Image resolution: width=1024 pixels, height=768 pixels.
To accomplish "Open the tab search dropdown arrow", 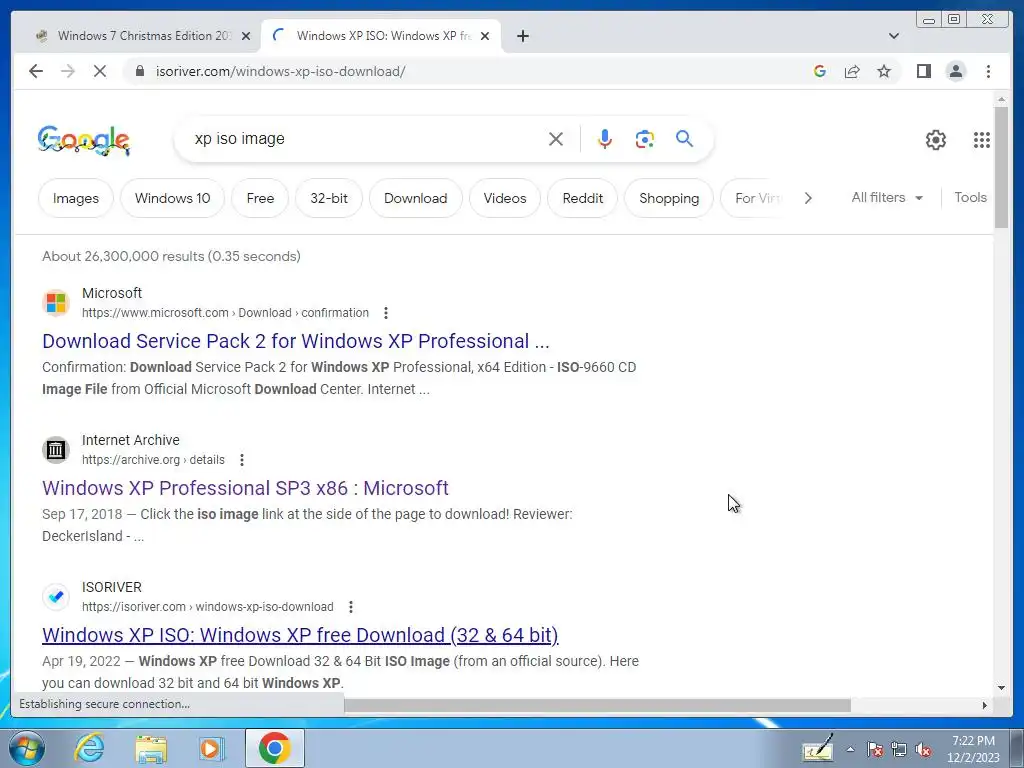I will click(893, 36).
